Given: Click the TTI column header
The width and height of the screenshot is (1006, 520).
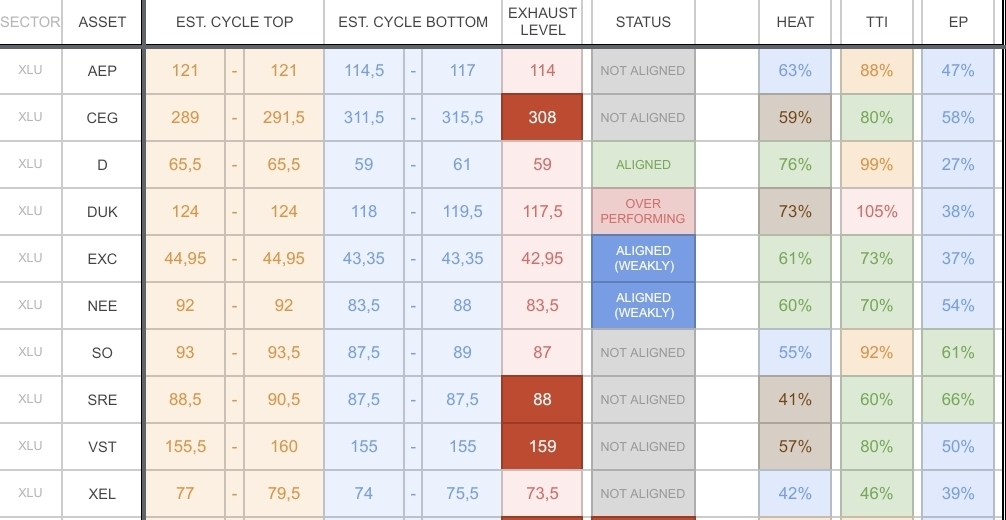Looking at the screenshot, I should coord(876,22).
